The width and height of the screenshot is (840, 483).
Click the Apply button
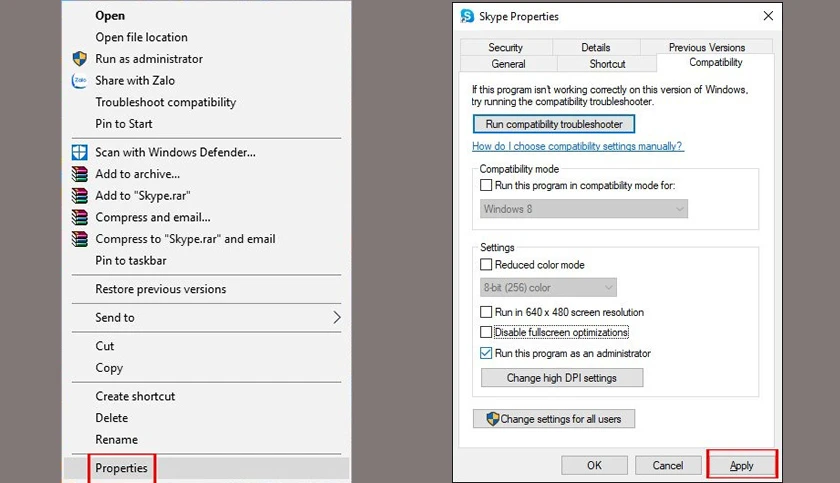click(741, 465)
